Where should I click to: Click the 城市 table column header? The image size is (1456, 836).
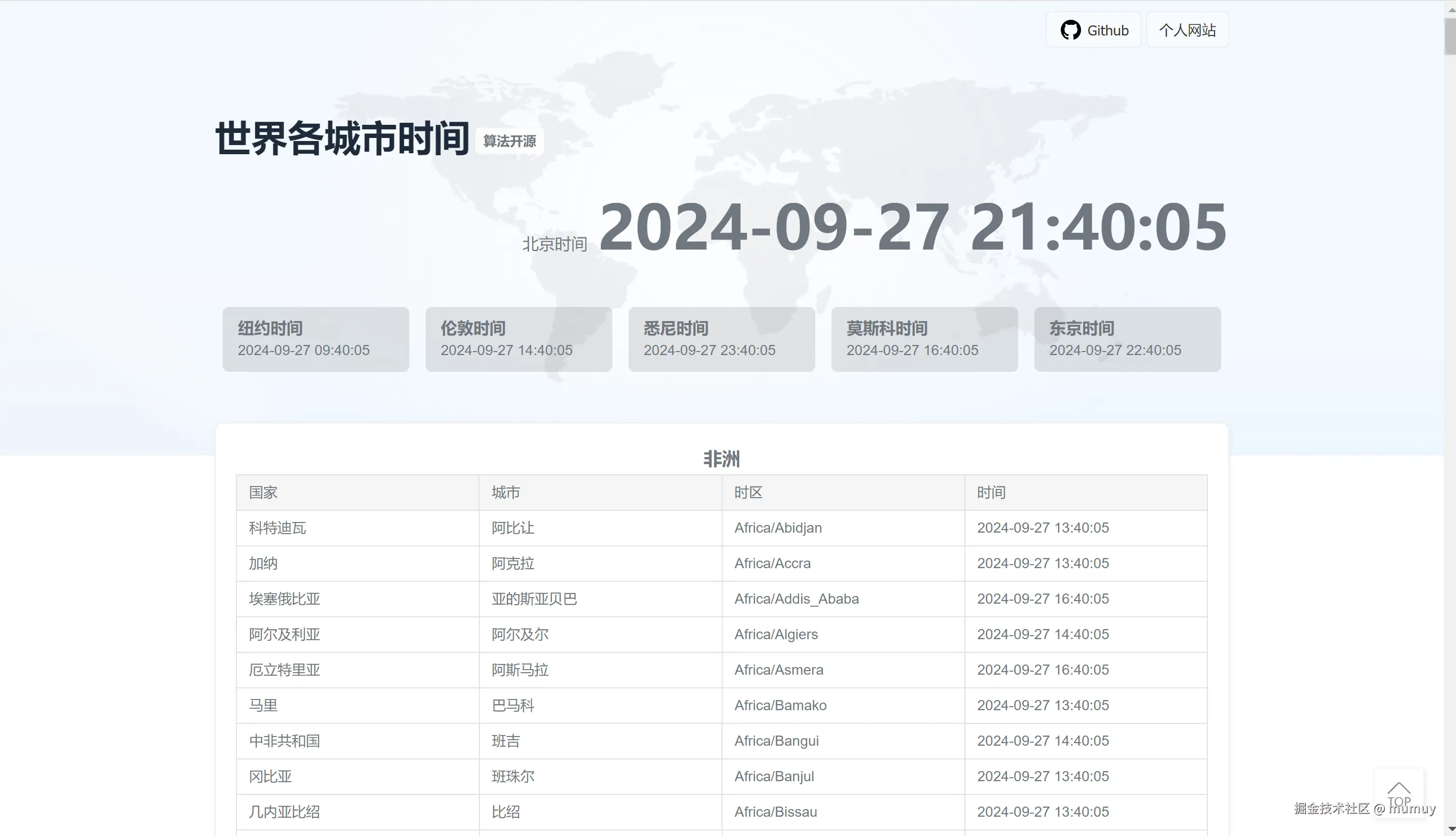(506, 492)
